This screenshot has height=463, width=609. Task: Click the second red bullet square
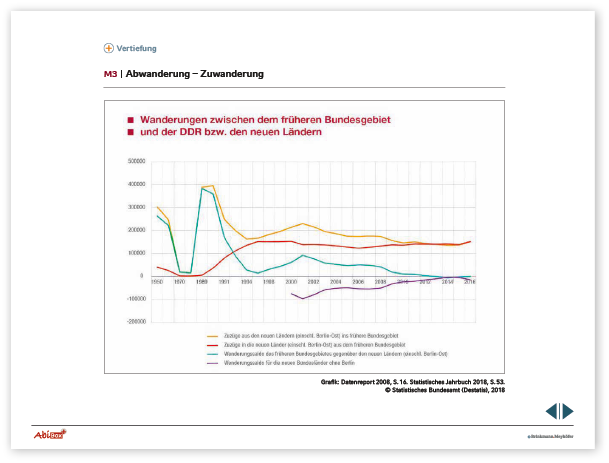[130, 132]
